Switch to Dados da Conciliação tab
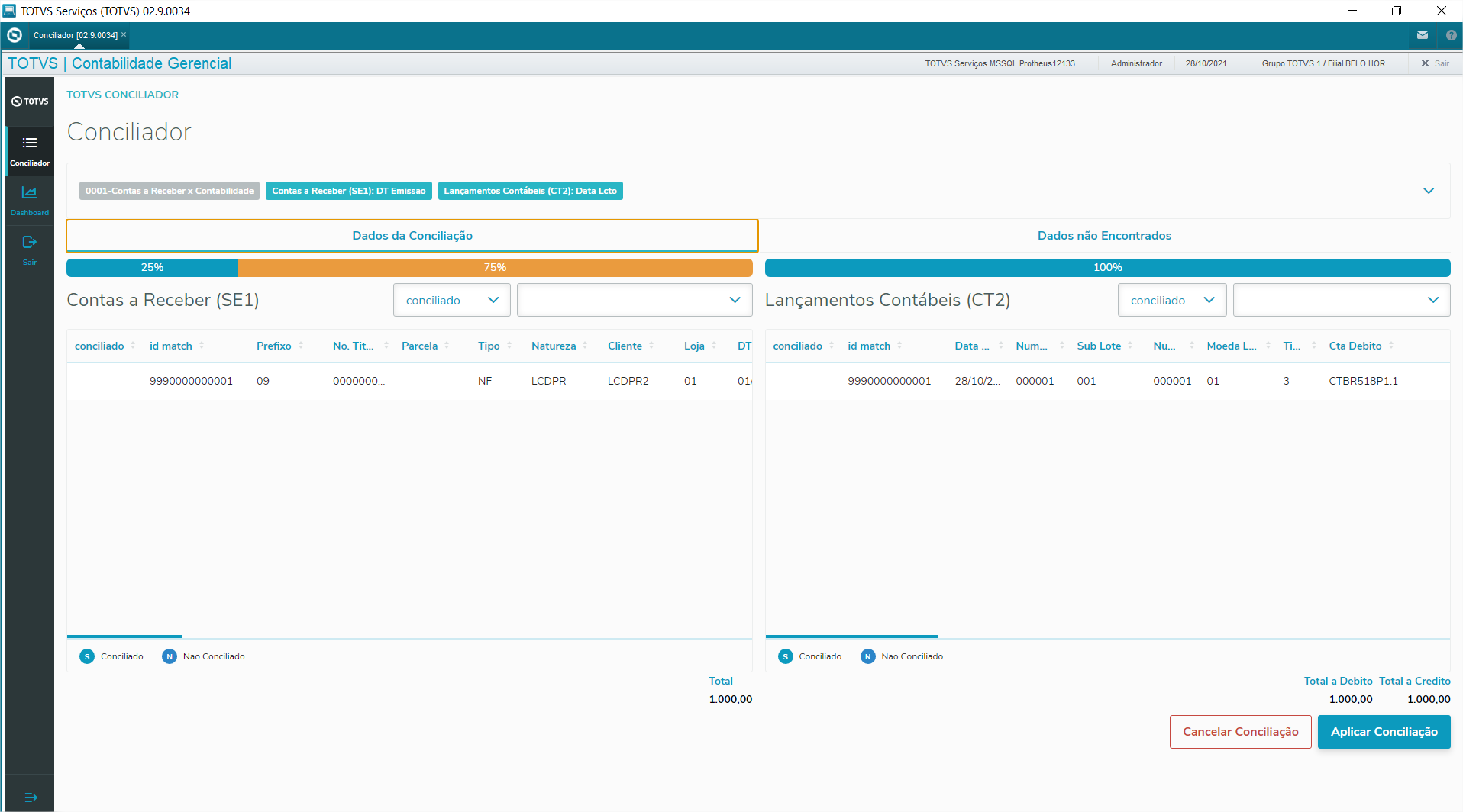Viewport: 1463px width, 812px height. point(412,236)
